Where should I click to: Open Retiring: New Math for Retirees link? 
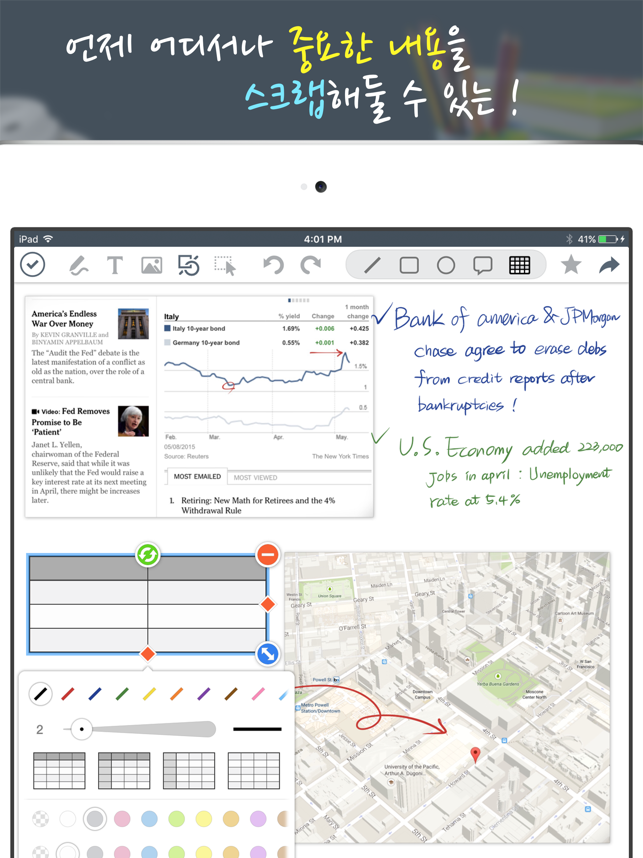coord(258,505)
